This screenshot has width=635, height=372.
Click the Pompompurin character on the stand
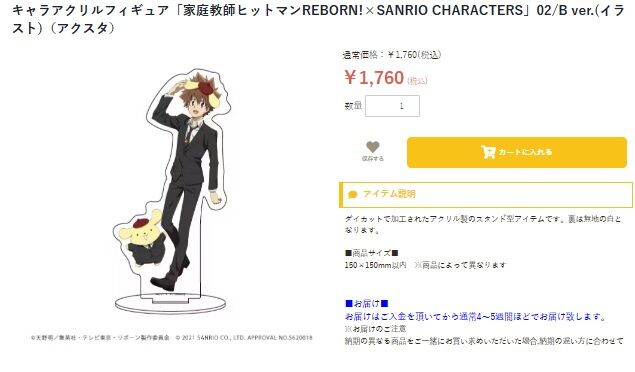[x=140, y=238]
